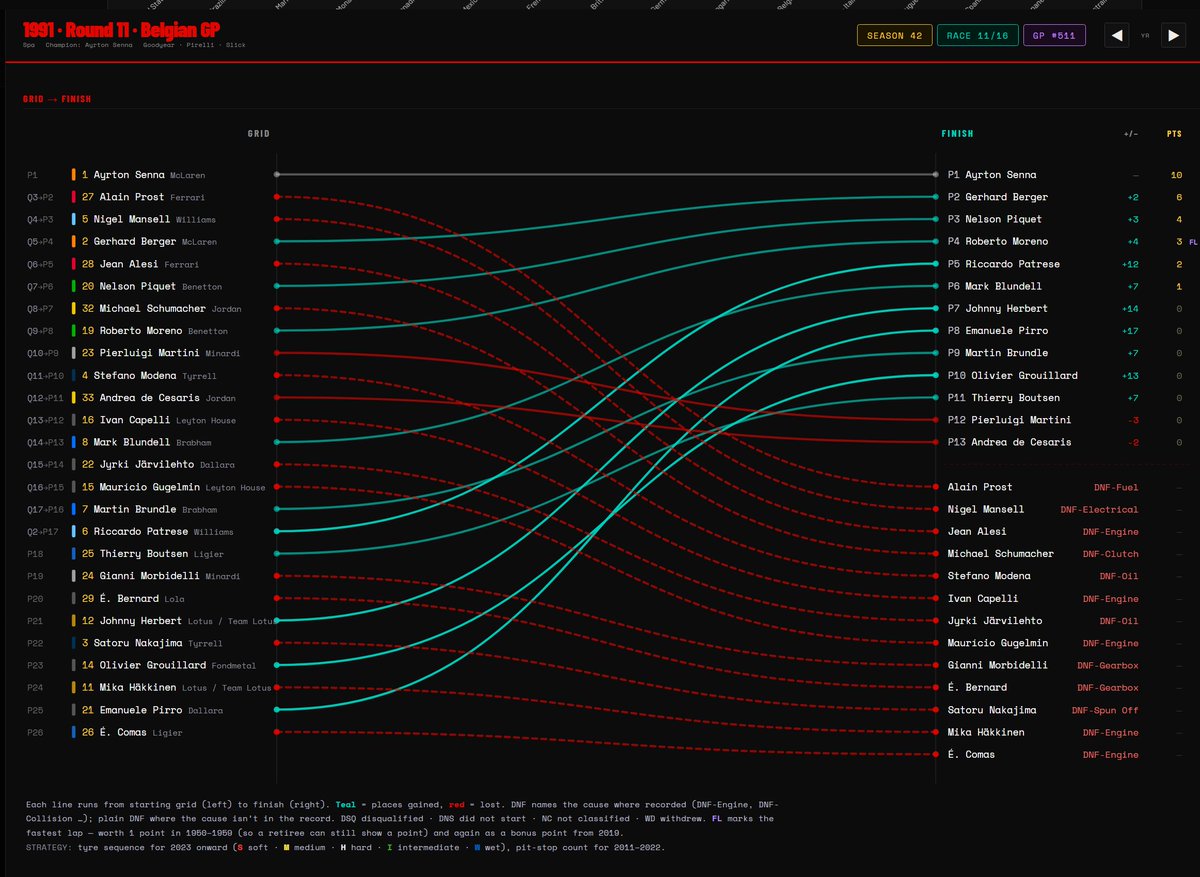The width and height of the screenshot is (1200, 877).
Task: Click the FINISH column header
Action: coord(957,133)
